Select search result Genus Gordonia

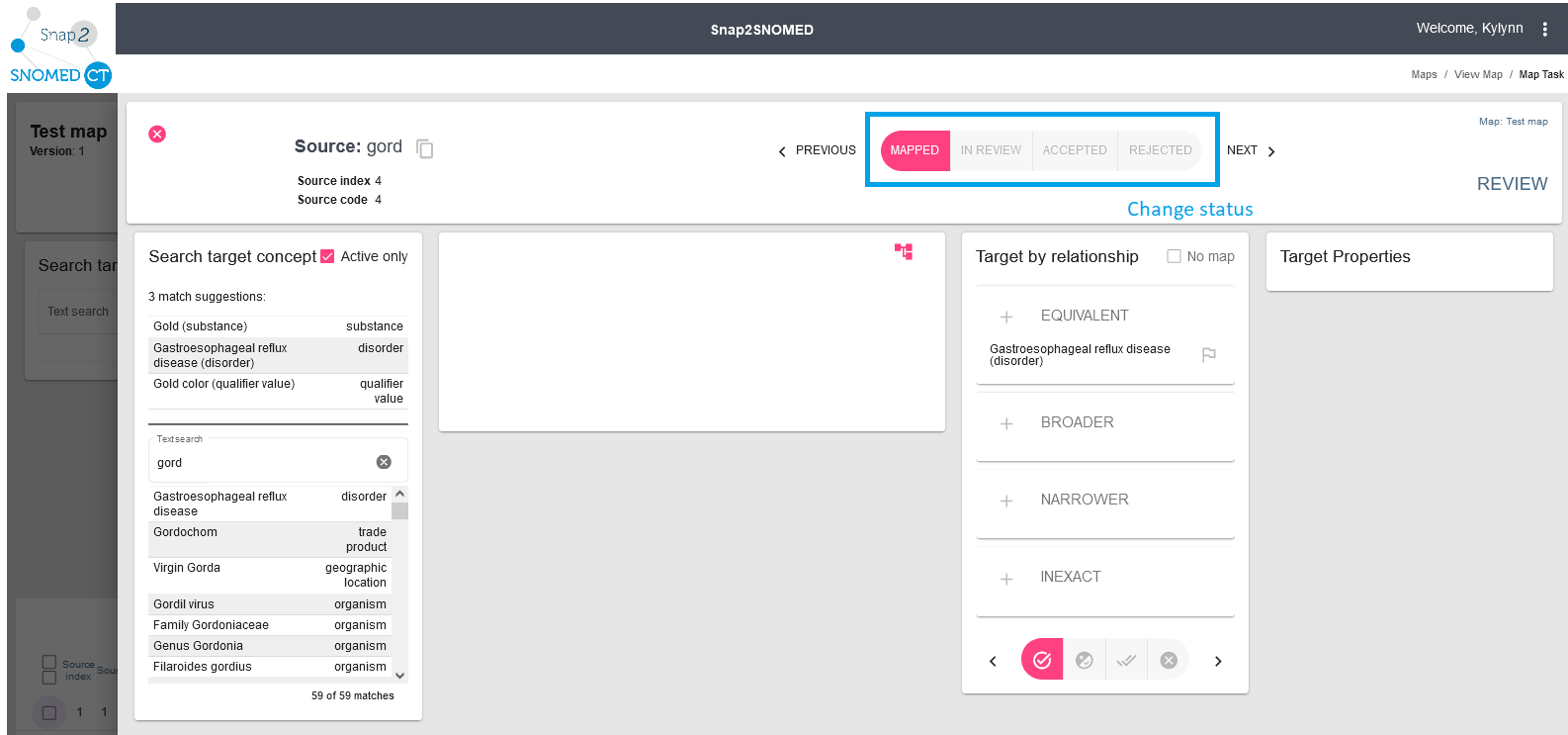coord(270,645)
